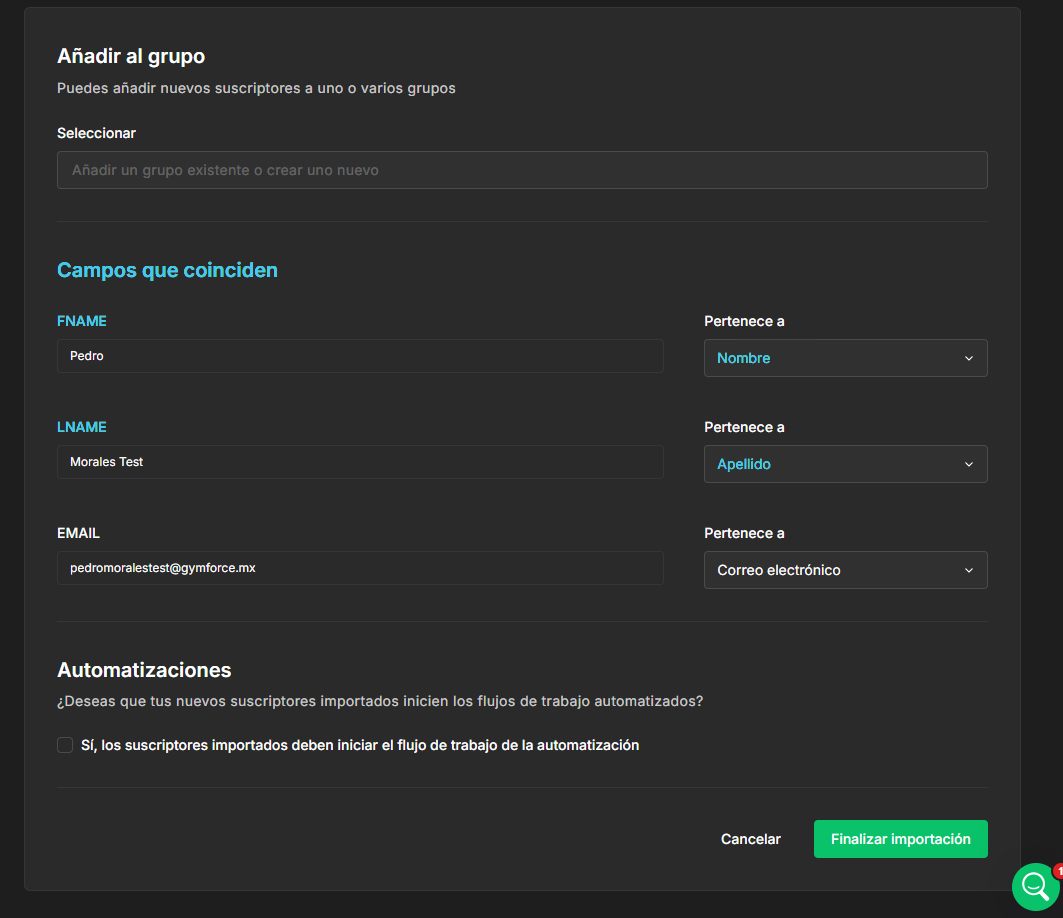Click the blue FNAME field label

[x=82, y=321]
